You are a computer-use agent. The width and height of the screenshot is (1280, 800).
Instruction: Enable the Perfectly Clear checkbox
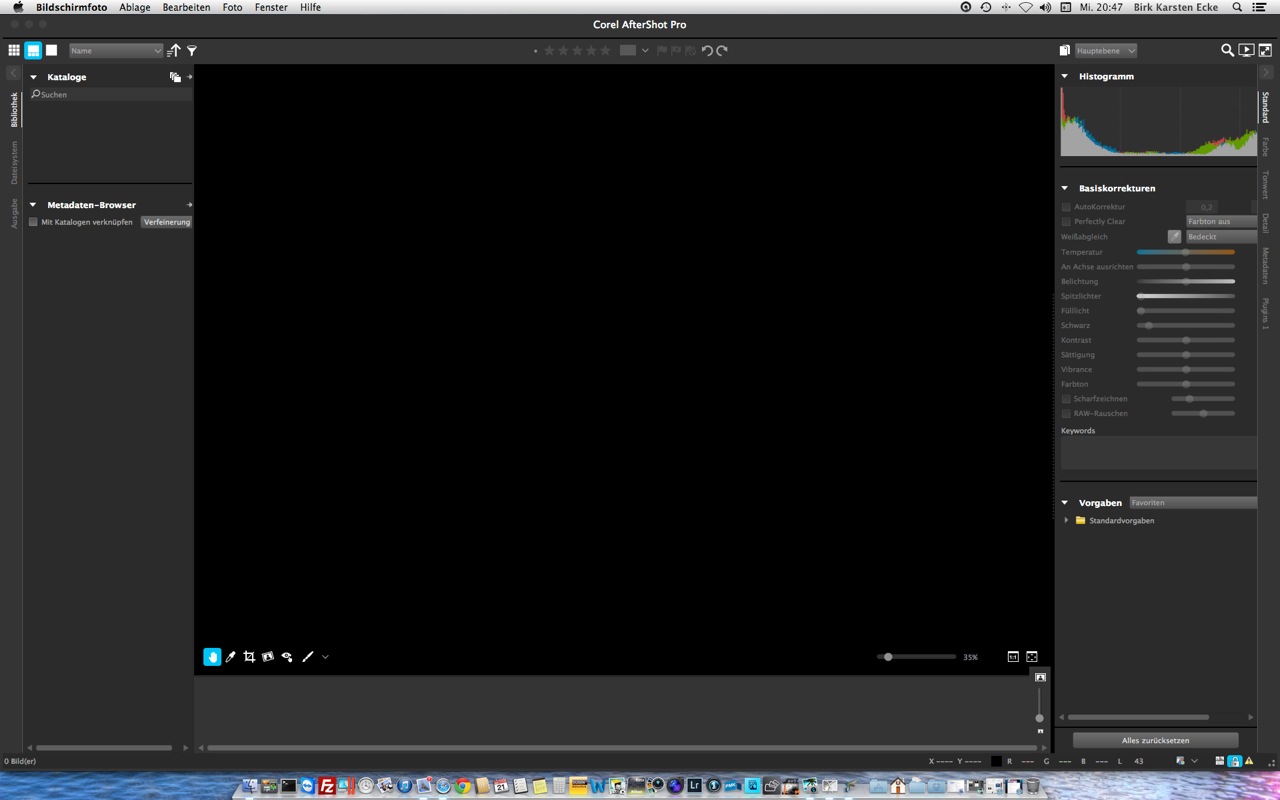pos(1066,222)
